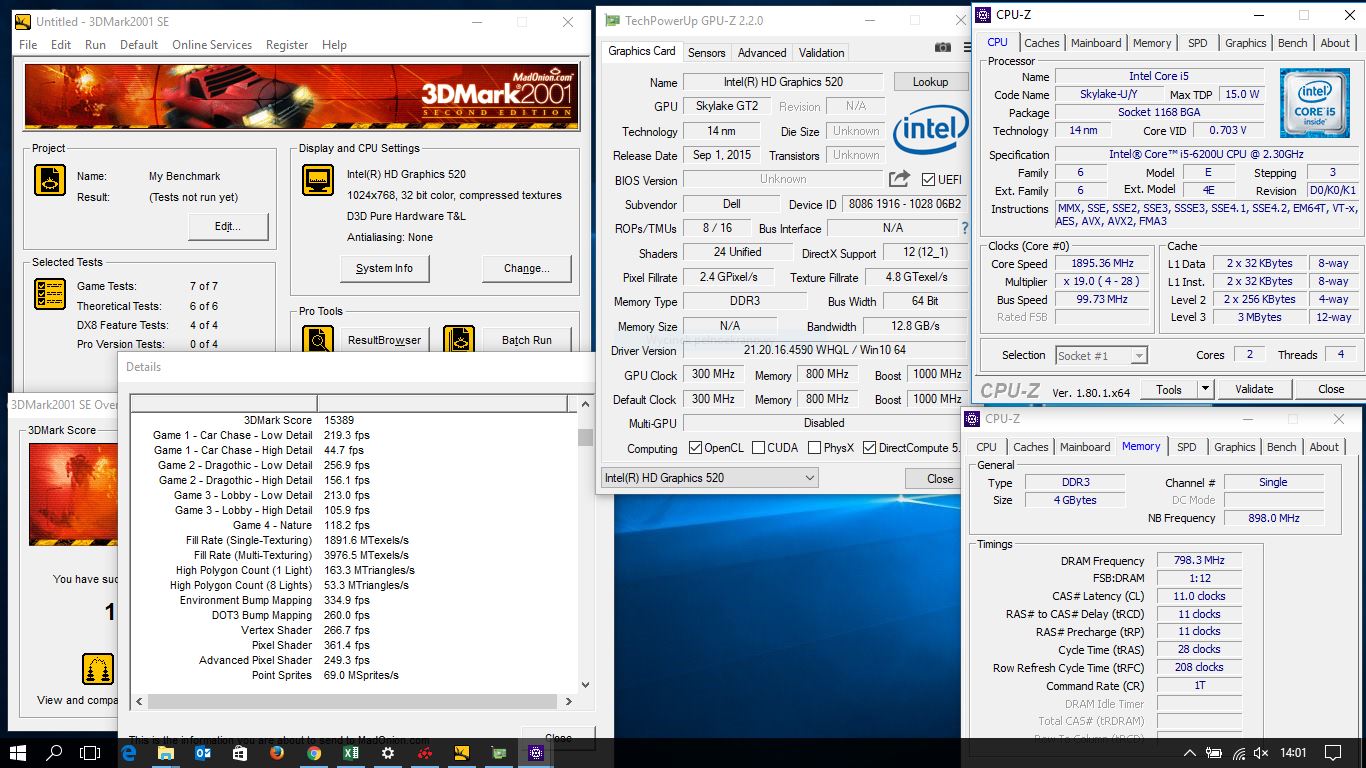The image size is (1366, 768).
Task: Toggle the DirectCompute checkbox
Action: click(869, 448)
